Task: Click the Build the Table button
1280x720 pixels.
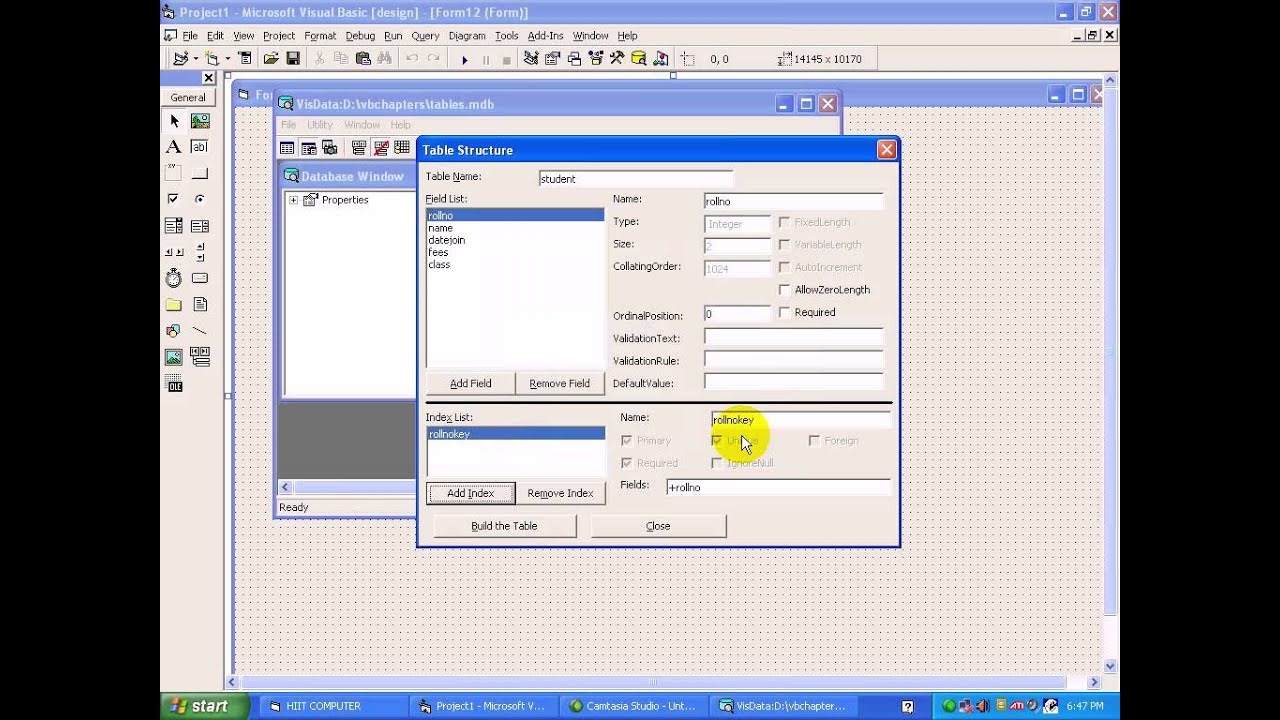Action: [x=504, y=526]
